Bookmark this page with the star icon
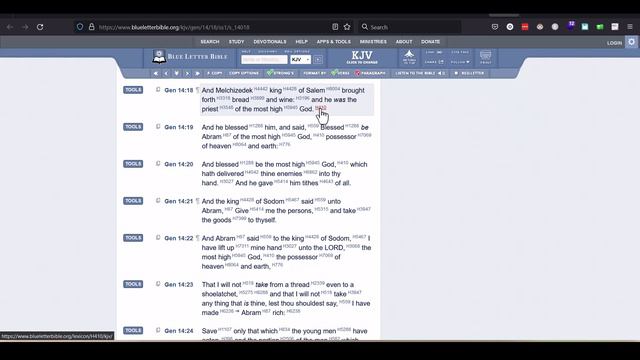Screen dimensions: 640x360 click(347, 27)
